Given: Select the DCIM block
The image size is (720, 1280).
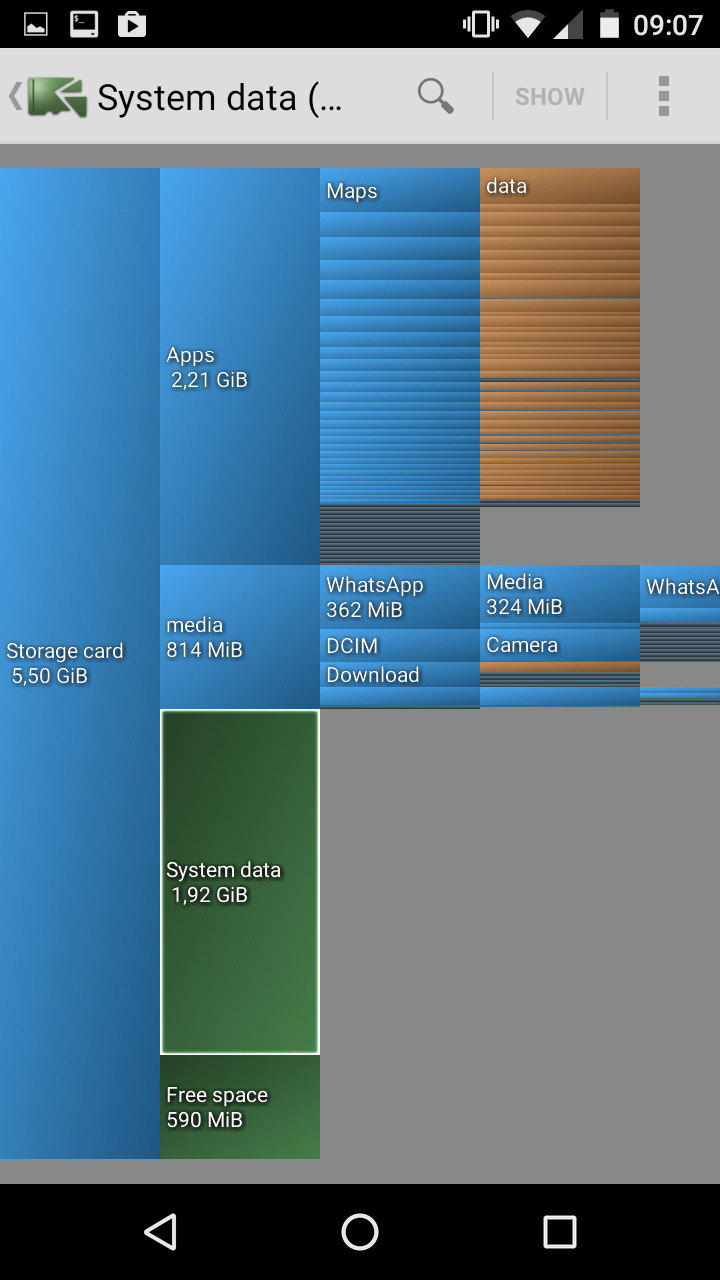Looking at the screenshot, I should pyautogui.click(x=400, y=645).
